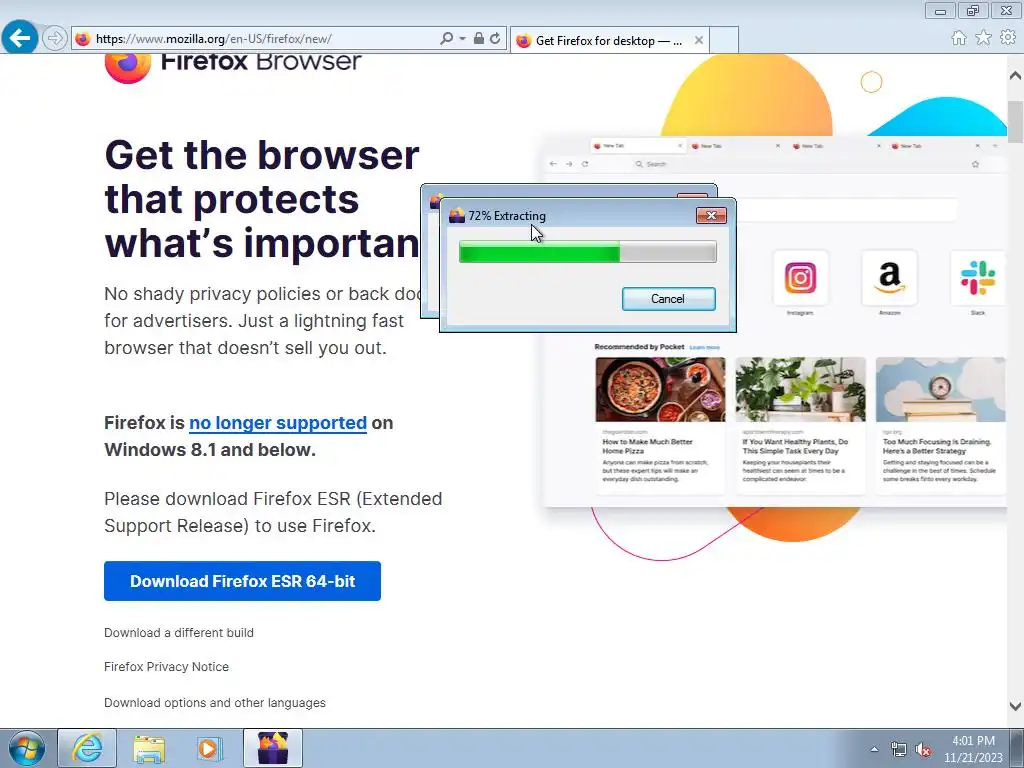Click the installer icon in the dialog title
This screenshot has height=768, width=1024.
click(457, 216)
